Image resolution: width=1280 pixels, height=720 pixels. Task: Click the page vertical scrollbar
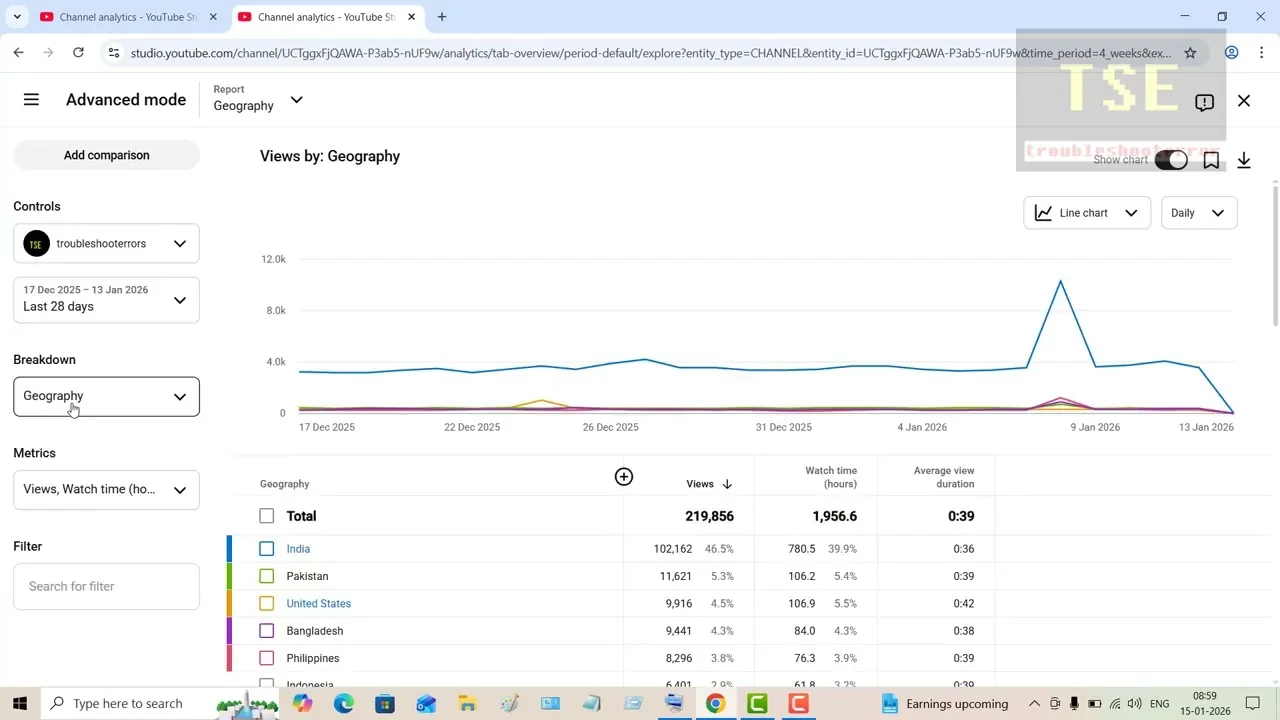tap(1275, 254)
